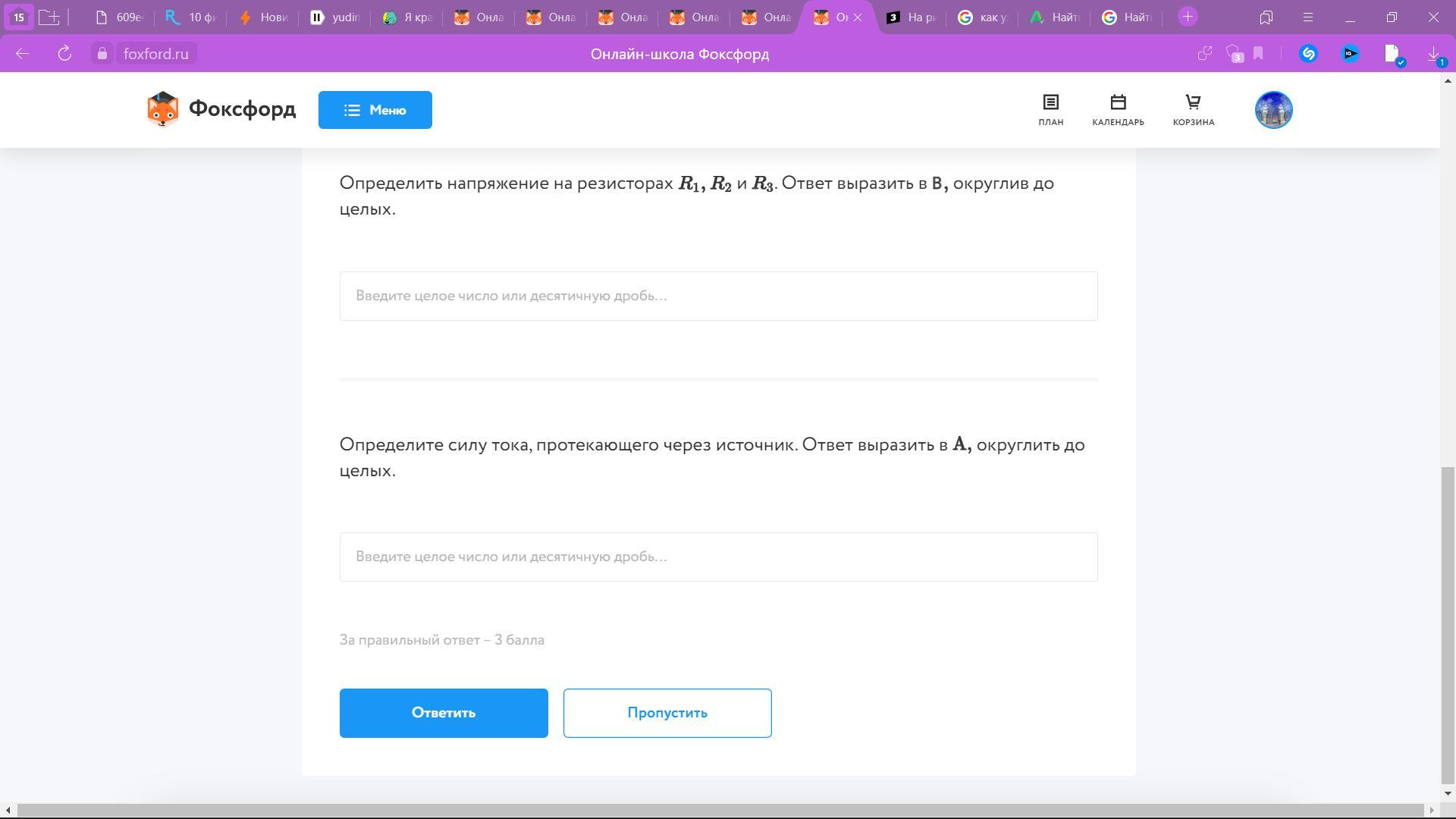This screenshot has width=1456, height=819.
Task: Click the Shazam extension icon
Action: [x=1308, y=54]
